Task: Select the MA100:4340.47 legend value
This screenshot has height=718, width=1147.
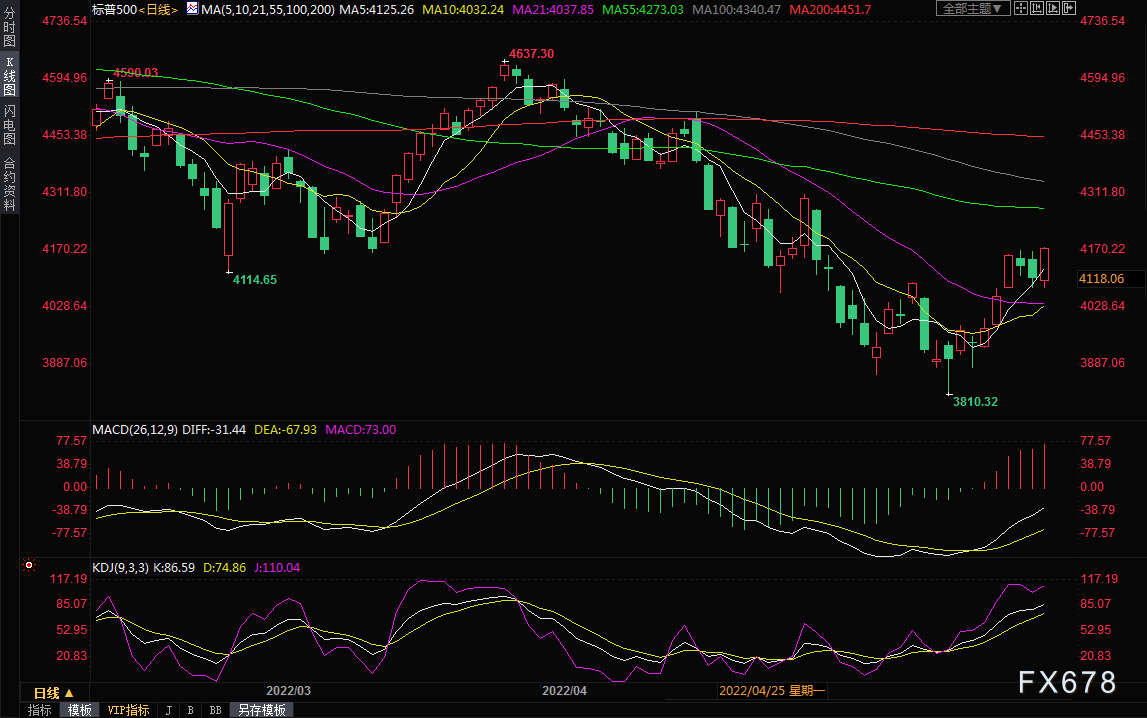Action: [737, 10]
